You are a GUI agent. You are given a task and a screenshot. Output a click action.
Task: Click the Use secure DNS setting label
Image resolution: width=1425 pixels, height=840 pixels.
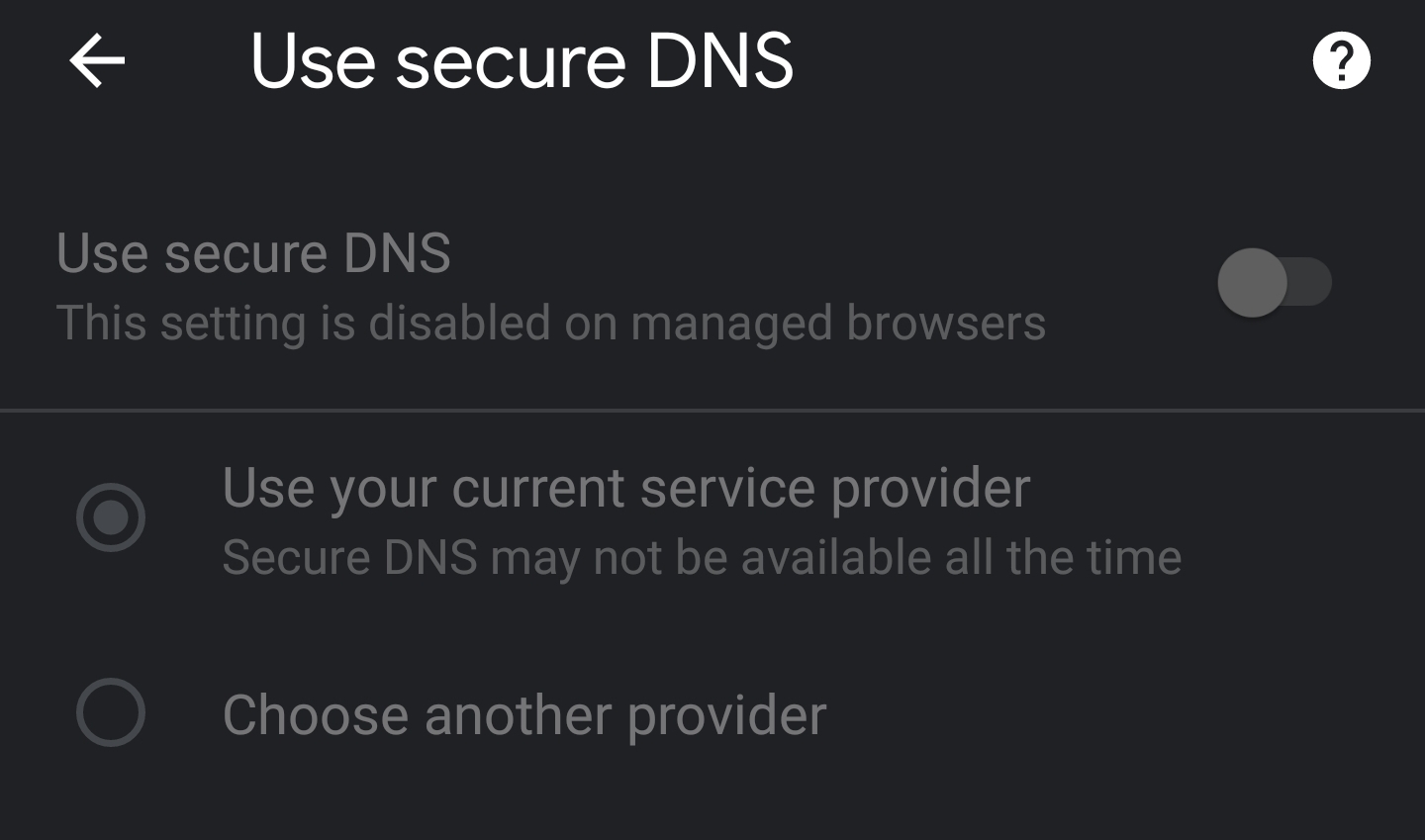click(x=253, y=253)
